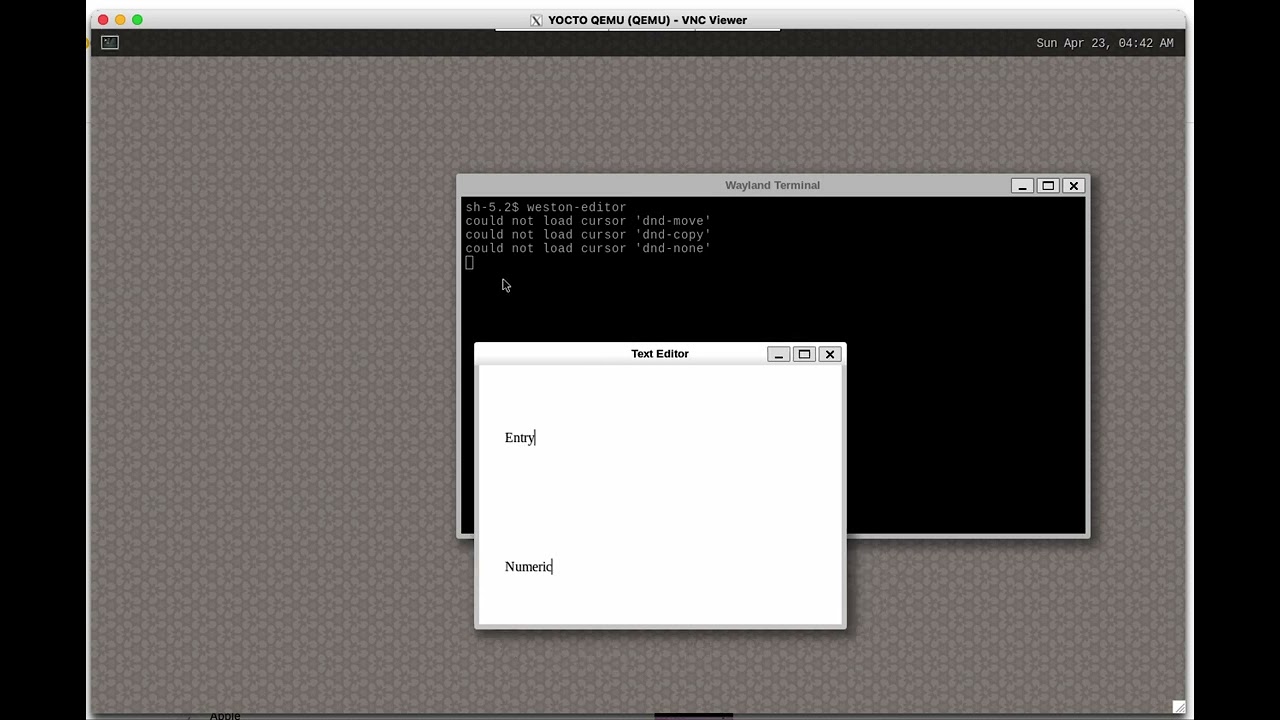Viewport: 1280px width, 720px height.
Task: Maximize the Wayland Terminal window
Action: click(1048, 185)
